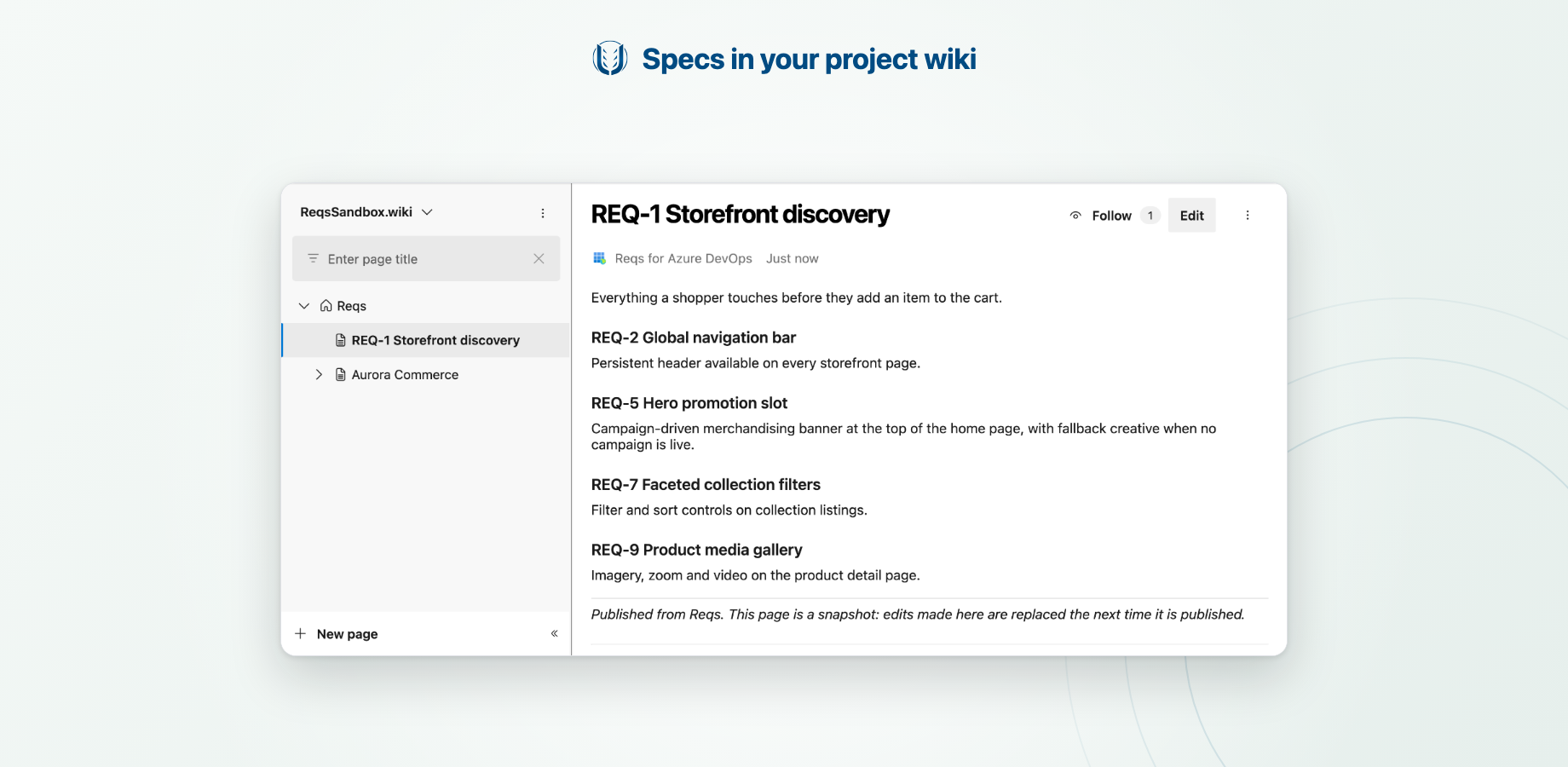Image resolution: width=1568 pixels, height=767 pixels.
Task: Click the 'Campaign-driven merchandising banner' description
Action: (903, 436)
